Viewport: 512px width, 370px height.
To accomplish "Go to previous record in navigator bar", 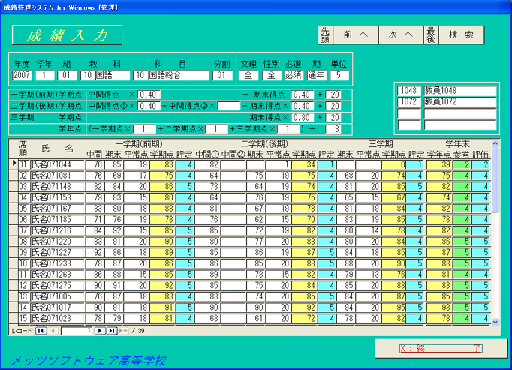I will (53, 331).
